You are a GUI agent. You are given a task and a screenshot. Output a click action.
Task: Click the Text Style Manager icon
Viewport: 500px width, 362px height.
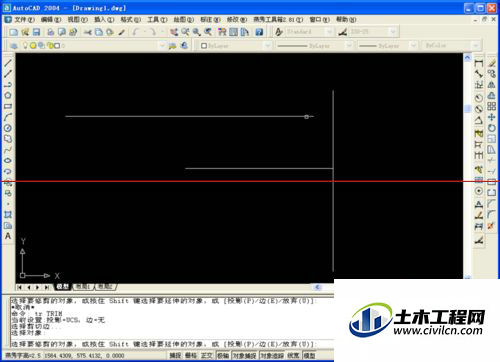[x=279, y=32]
